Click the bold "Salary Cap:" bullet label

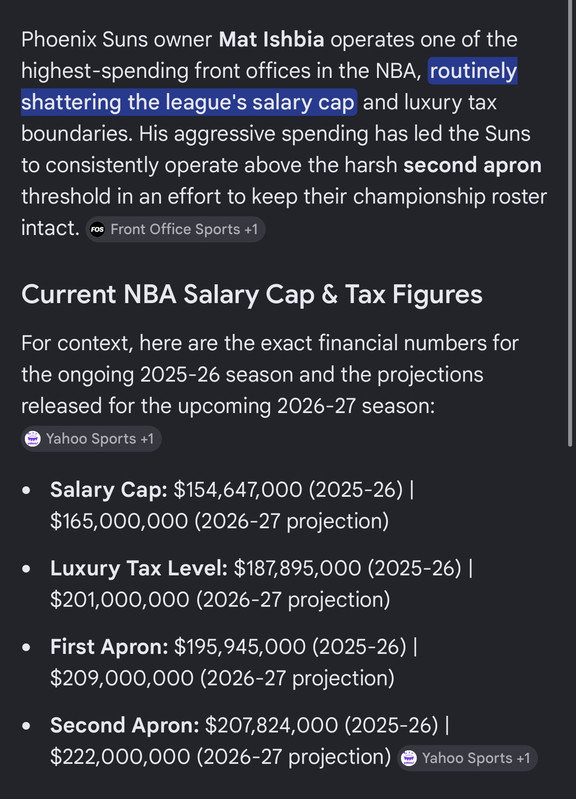click(x=109, y=490)
